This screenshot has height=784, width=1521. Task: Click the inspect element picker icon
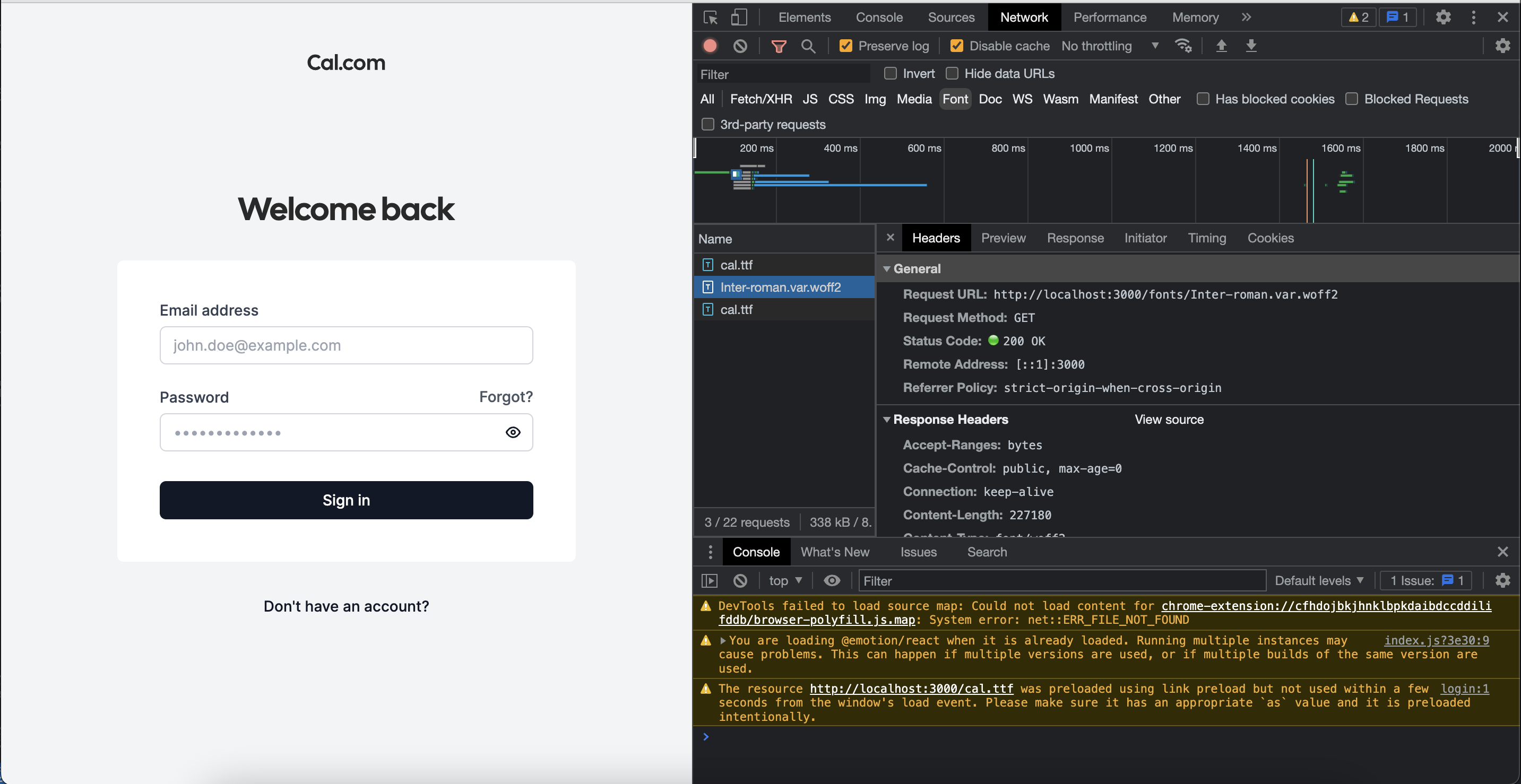pyautogui.click(x=710, y=17)
